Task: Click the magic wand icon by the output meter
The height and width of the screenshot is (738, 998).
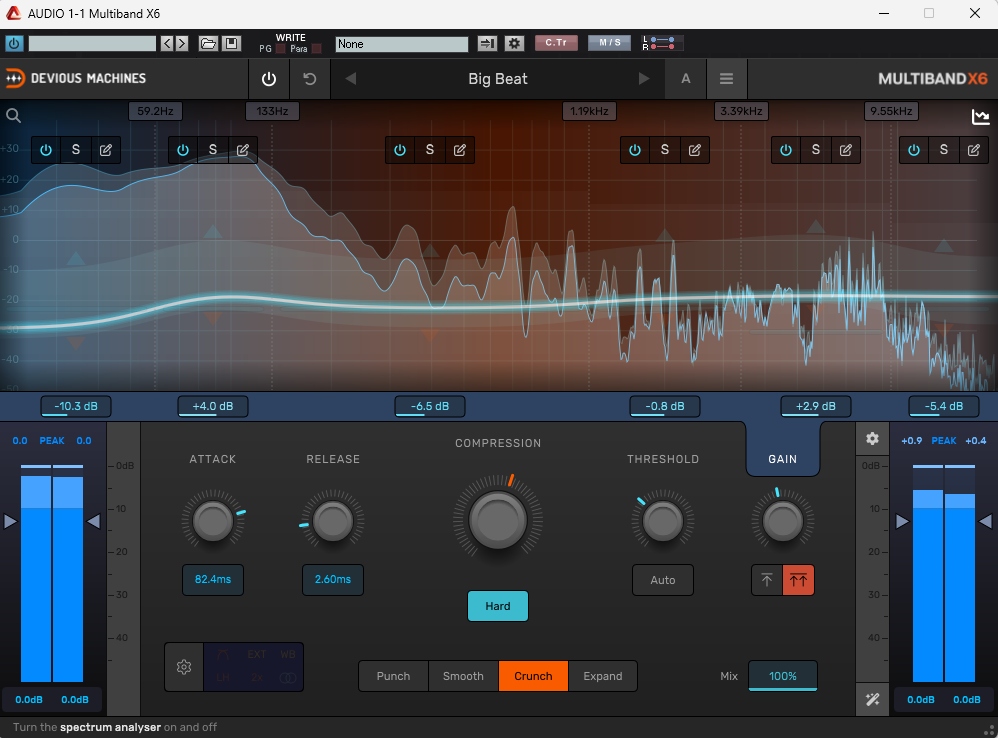Action: click(872, 700)
